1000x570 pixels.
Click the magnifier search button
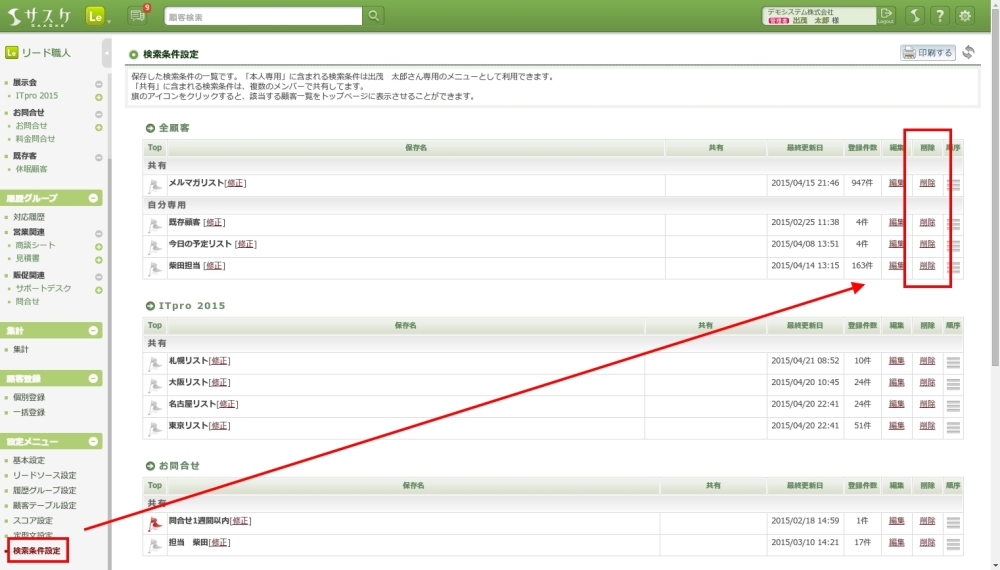click(x=373, y=16)
